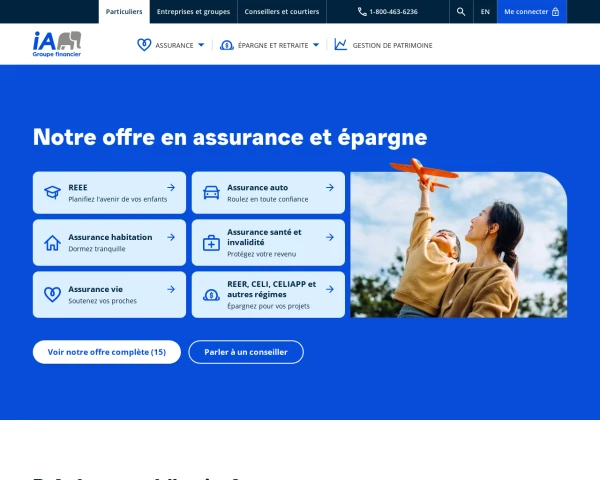Expand the Assurance dropdown menu
The height and width of the screenshot is (480, 600).
[x=171, y=45]
